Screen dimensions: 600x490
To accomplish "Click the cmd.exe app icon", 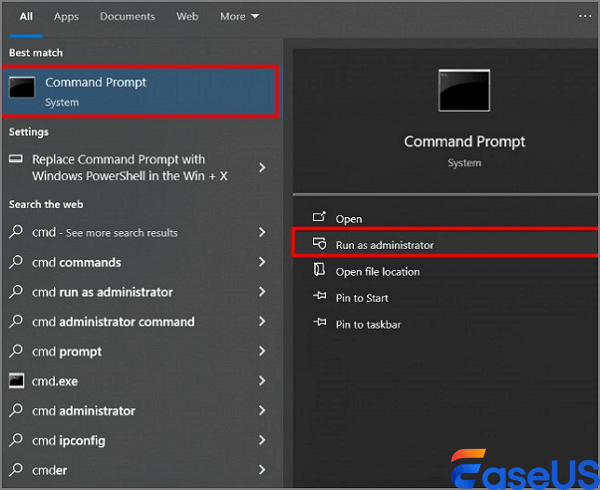I will pos(16,381).
